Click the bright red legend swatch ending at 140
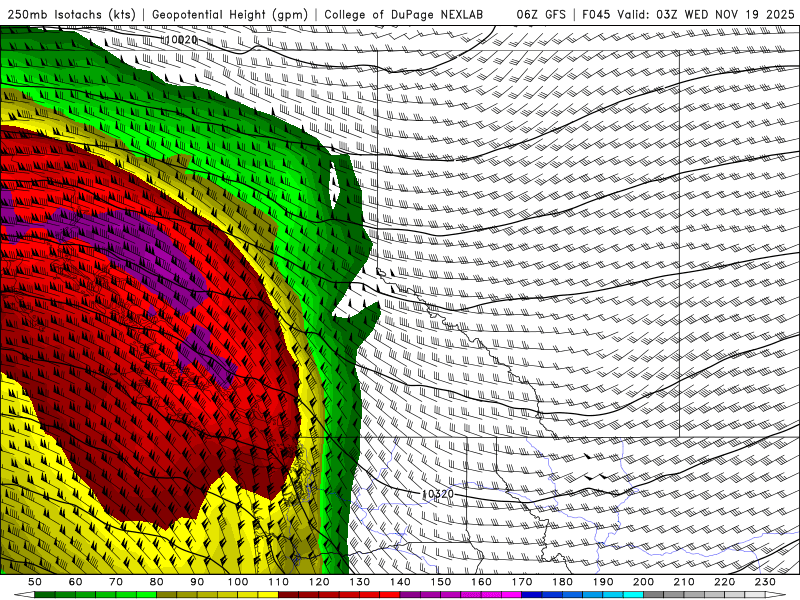800x600 pixels. pyautogui.click(x=390, y=595)
